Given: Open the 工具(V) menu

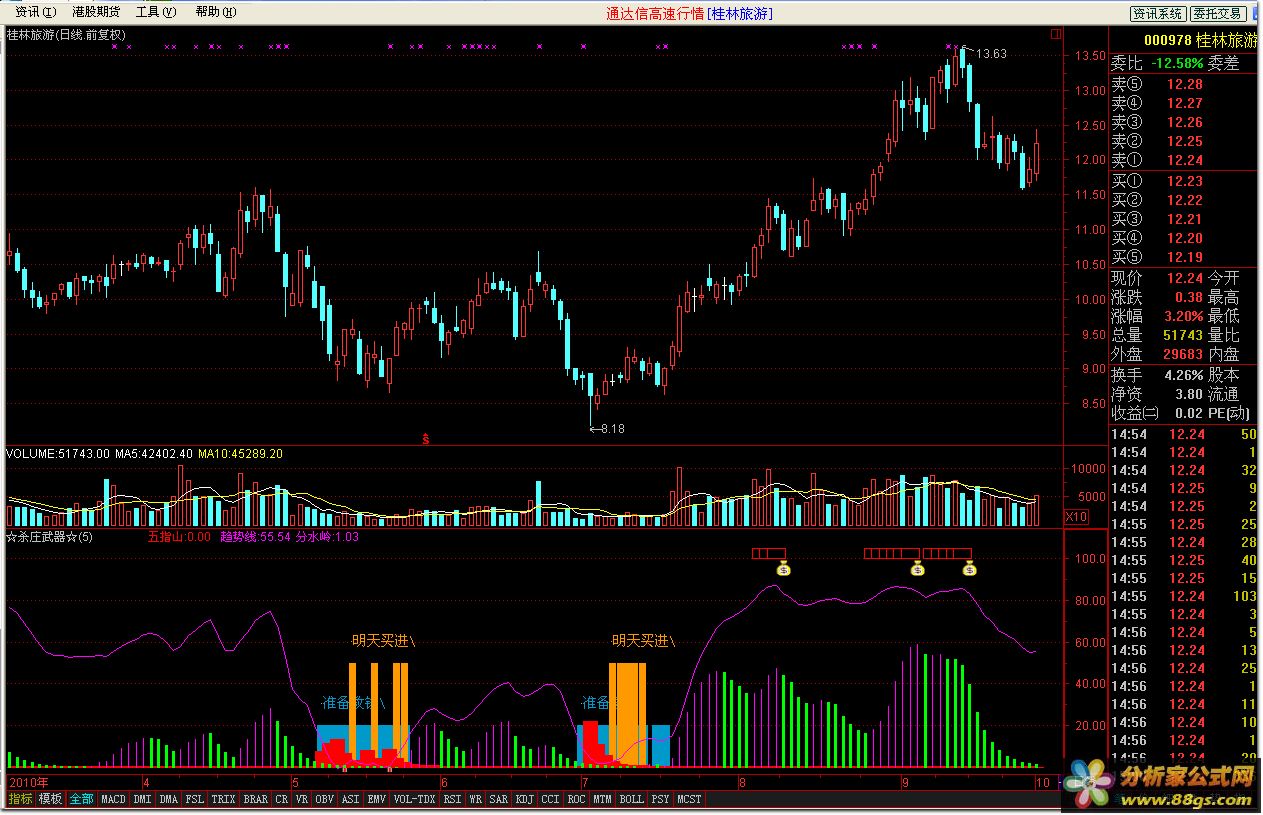Looking at the screenshot, I should [155, 12].
